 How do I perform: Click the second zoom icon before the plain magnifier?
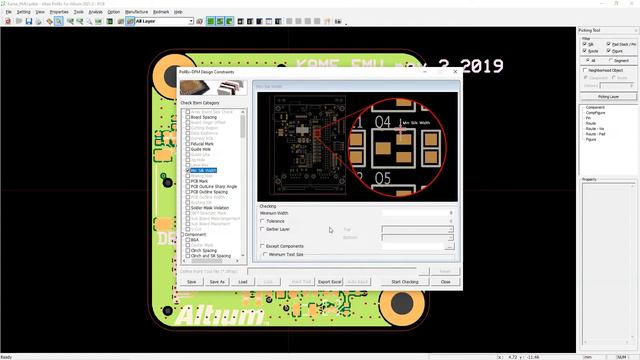coord(80,21)
